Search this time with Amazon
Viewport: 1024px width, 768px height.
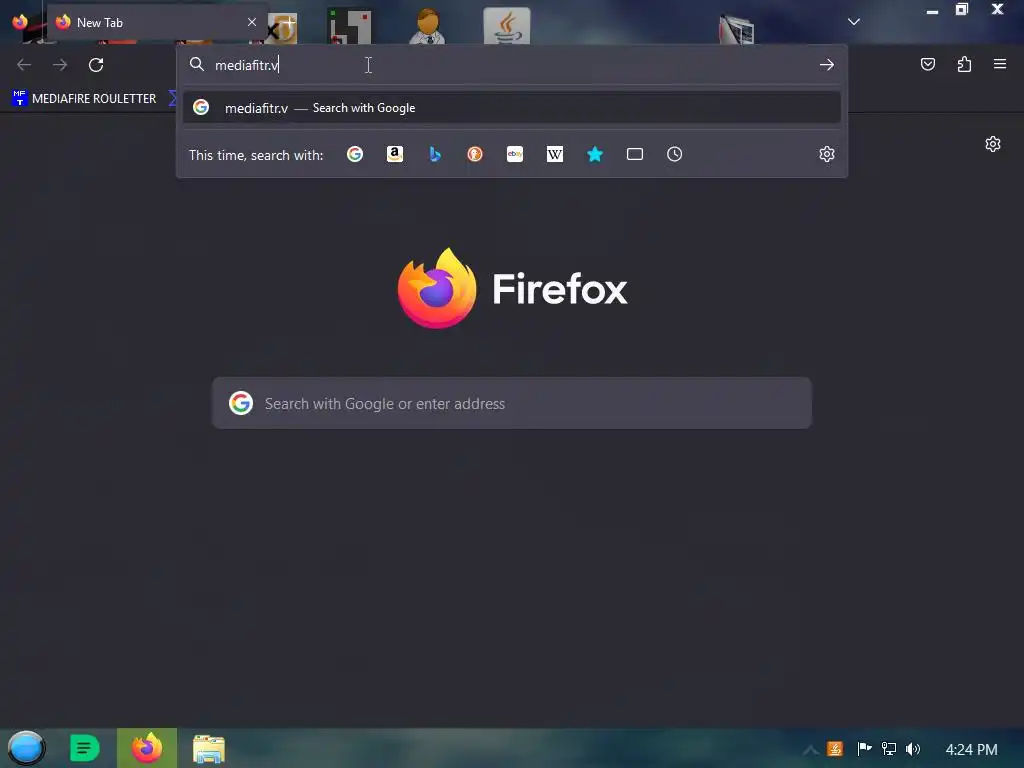(394, 154)
